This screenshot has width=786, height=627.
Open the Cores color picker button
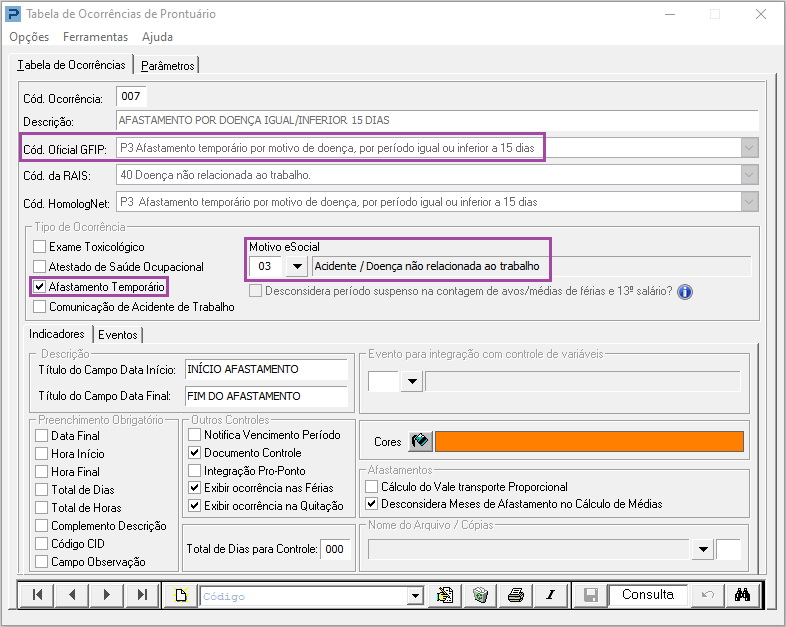[x=420, y=442]
